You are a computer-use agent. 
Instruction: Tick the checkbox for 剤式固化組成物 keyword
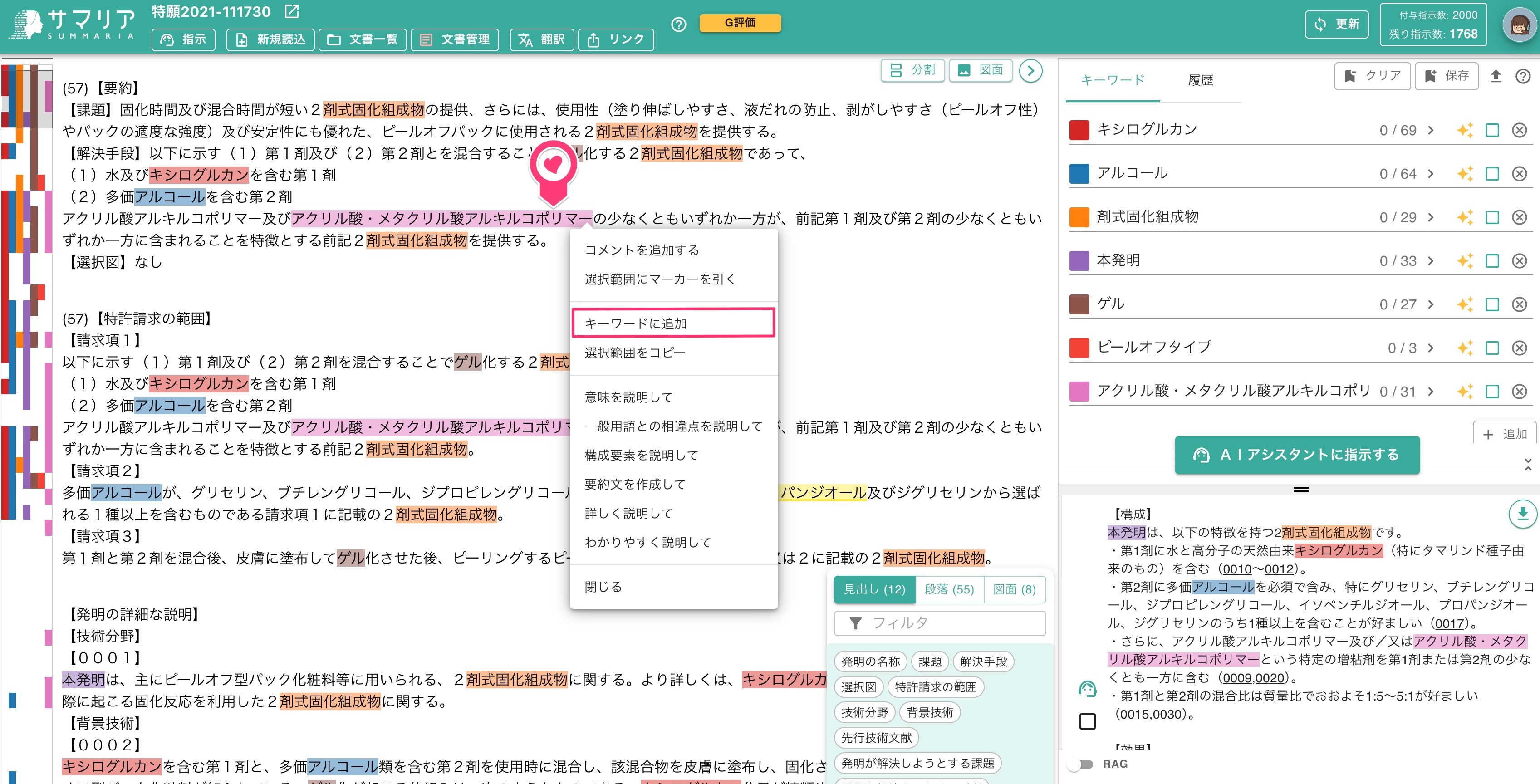1492,217
